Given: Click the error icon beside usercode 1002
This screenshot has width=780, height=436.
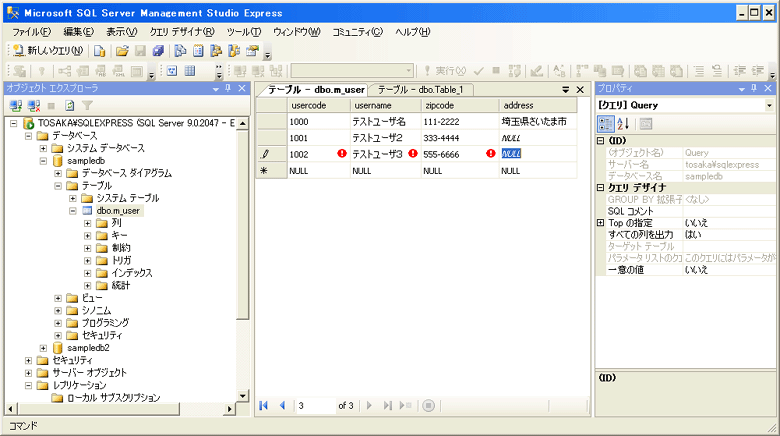Looking at the screenshot, I should pos(342,153).
